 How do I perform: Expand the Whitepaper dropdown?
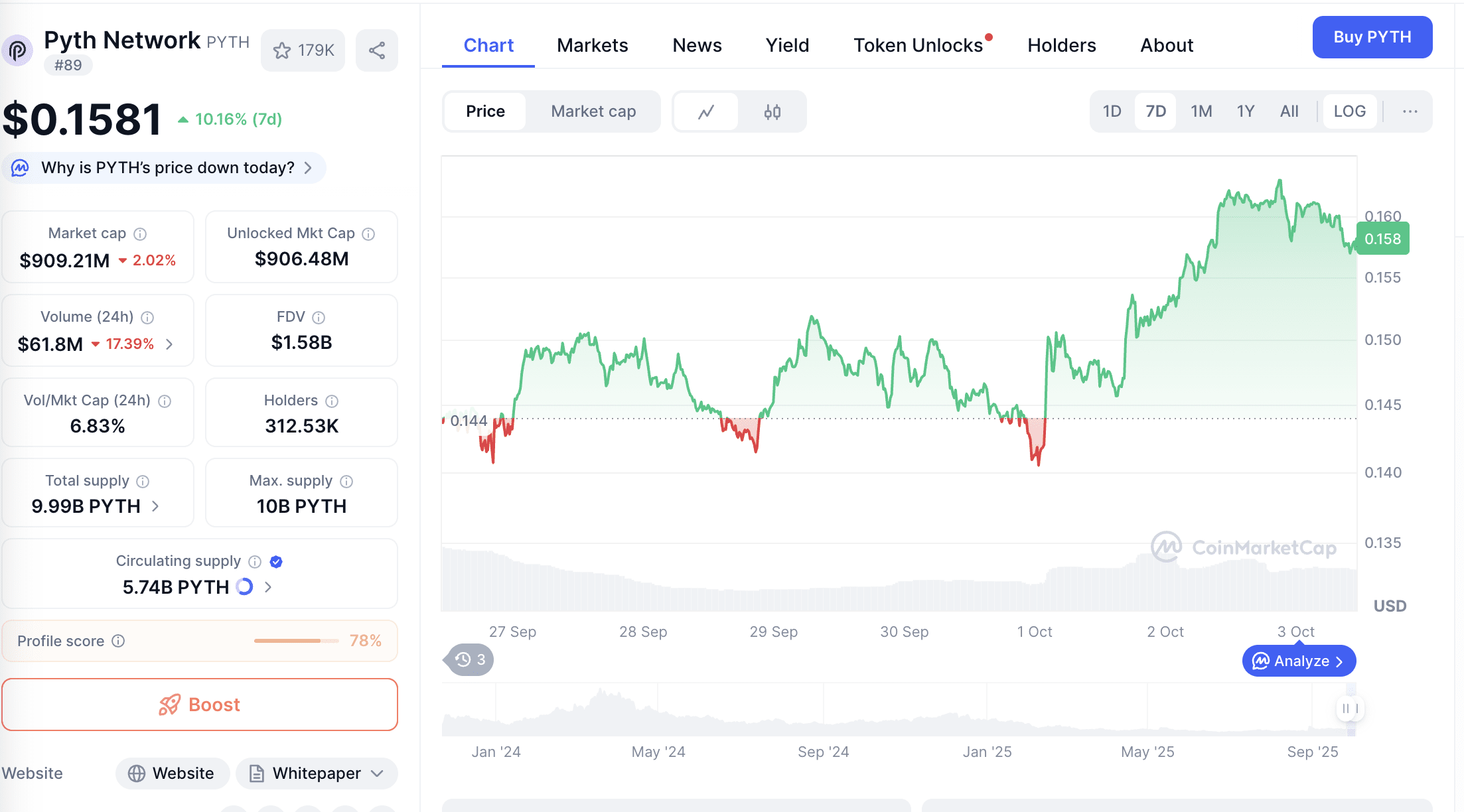click(378, 774)
